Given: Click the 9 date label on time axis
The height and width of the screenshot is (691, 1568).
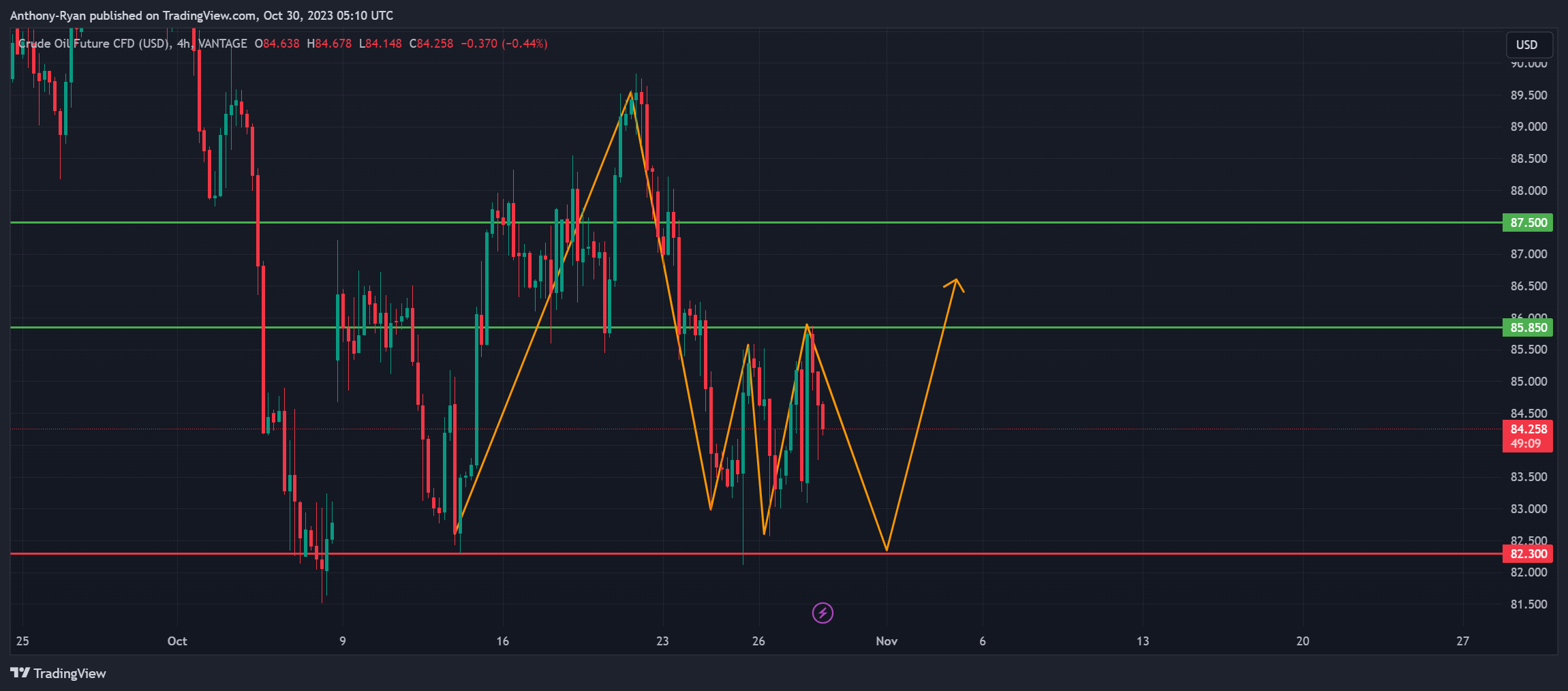Looking at the screenshot, I should coord(343,641).
